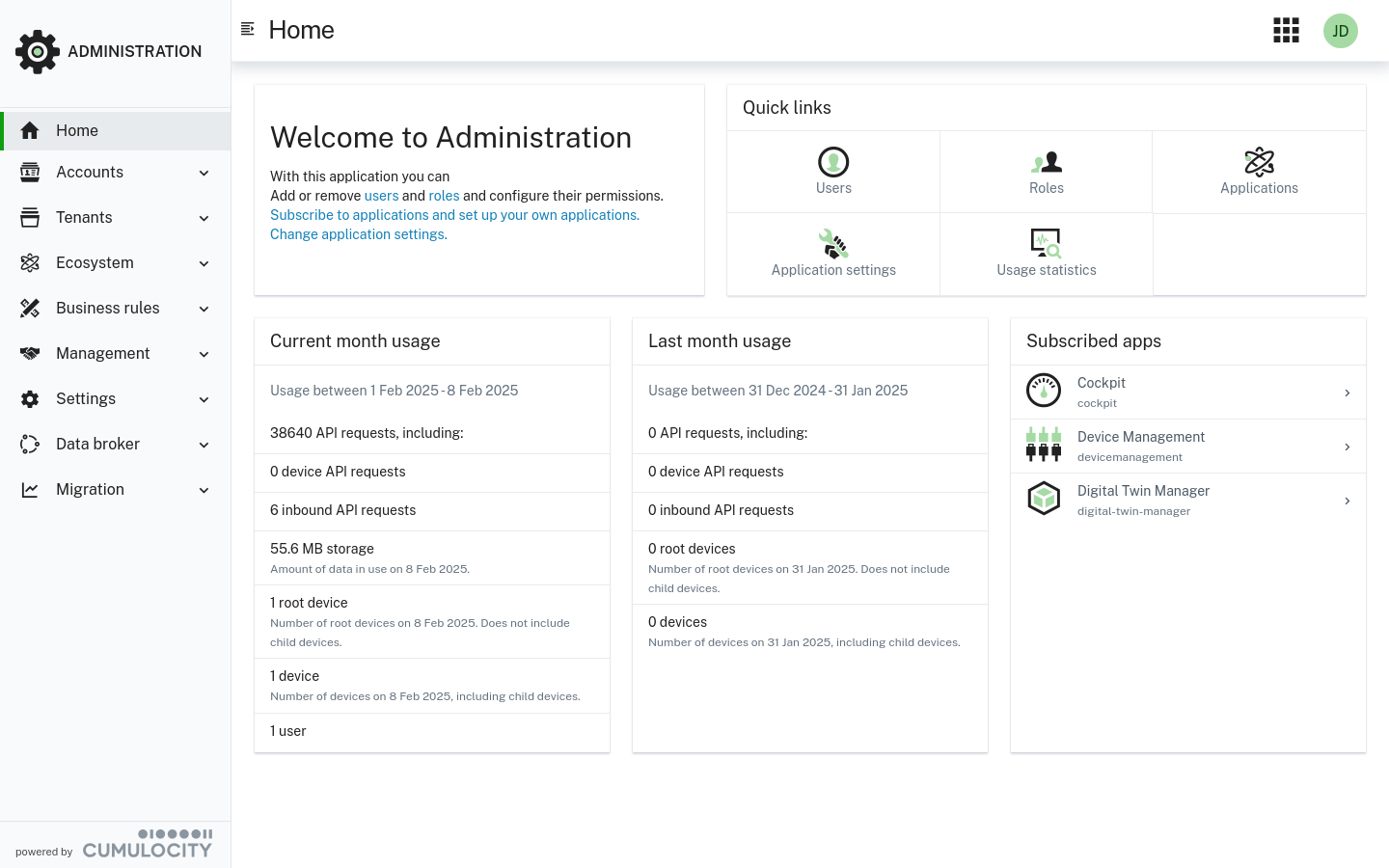Follow the "users" link in welcome text
The height and width of the screenshot is (868, 1389).
(381, 196)
